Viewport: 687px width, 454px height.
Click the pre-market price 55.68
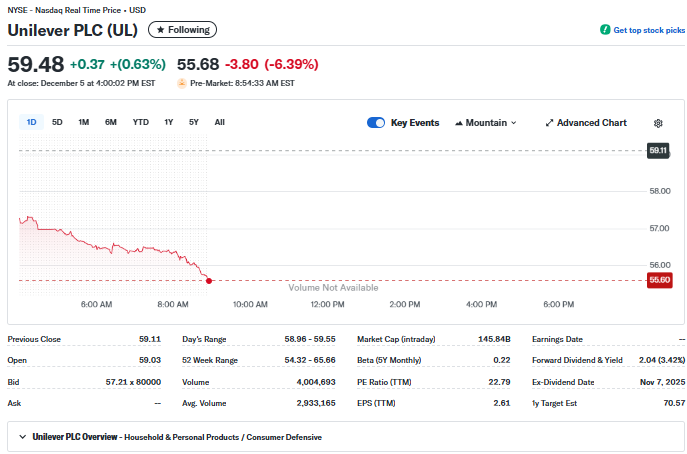198,64
